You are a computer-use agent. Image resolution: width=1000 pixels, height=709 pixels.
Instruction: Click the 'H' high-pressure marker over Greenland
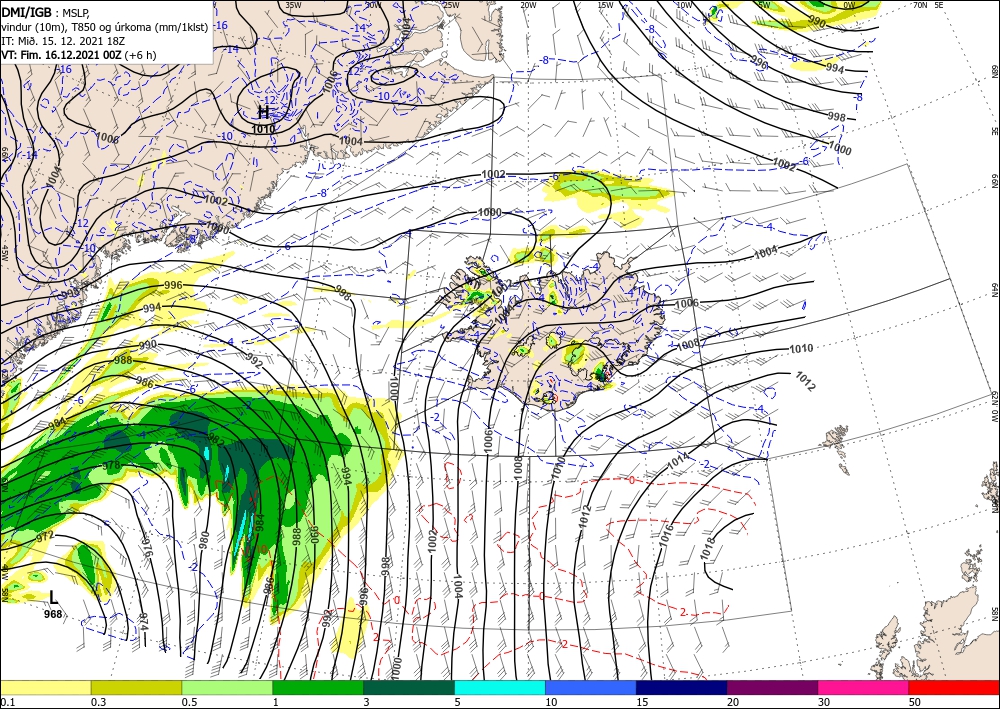263,112
